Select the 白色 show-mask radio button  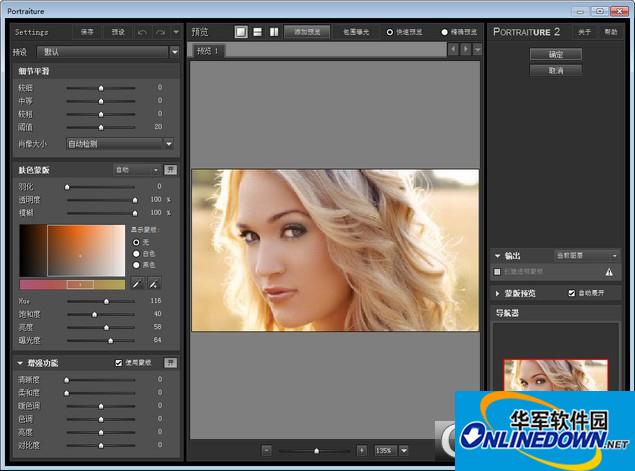137,253
